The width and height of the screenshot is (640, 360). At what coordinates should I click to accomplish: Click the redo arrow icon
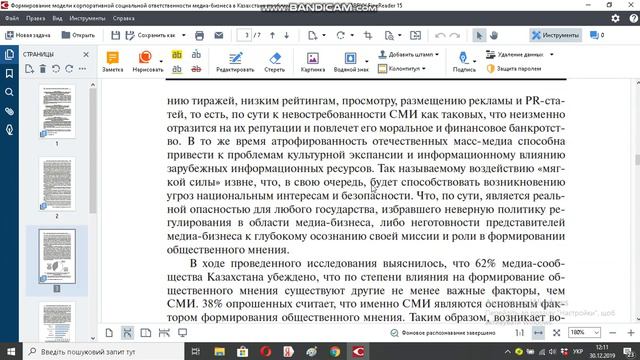click(455, 36)
